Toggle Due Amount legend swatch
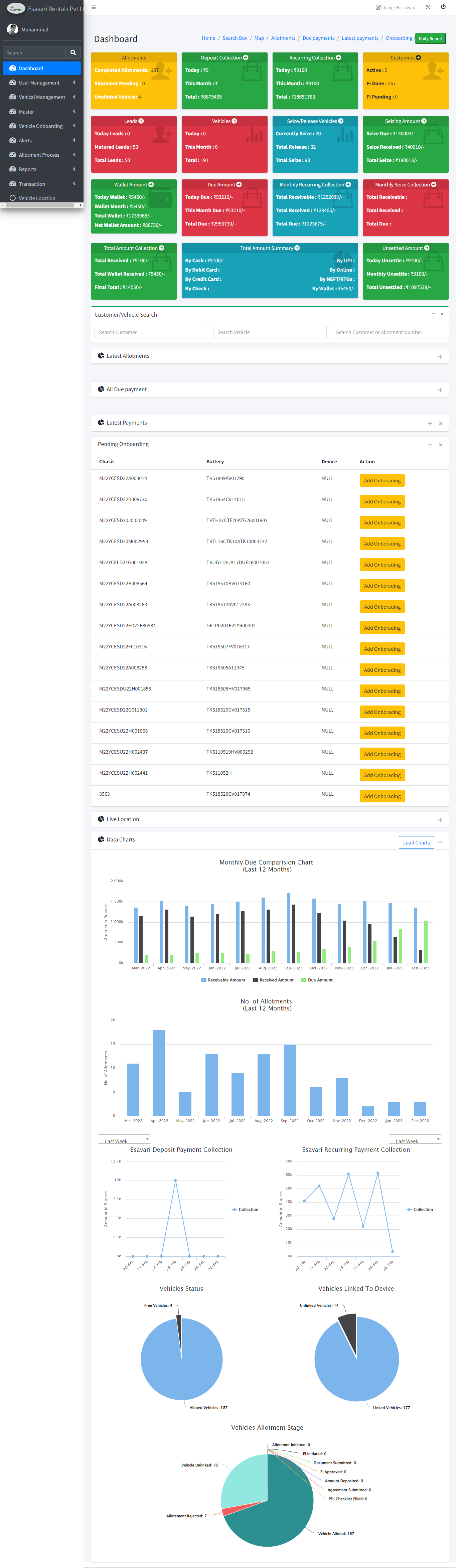This screenshot has height=1568, width=456. 303,980
